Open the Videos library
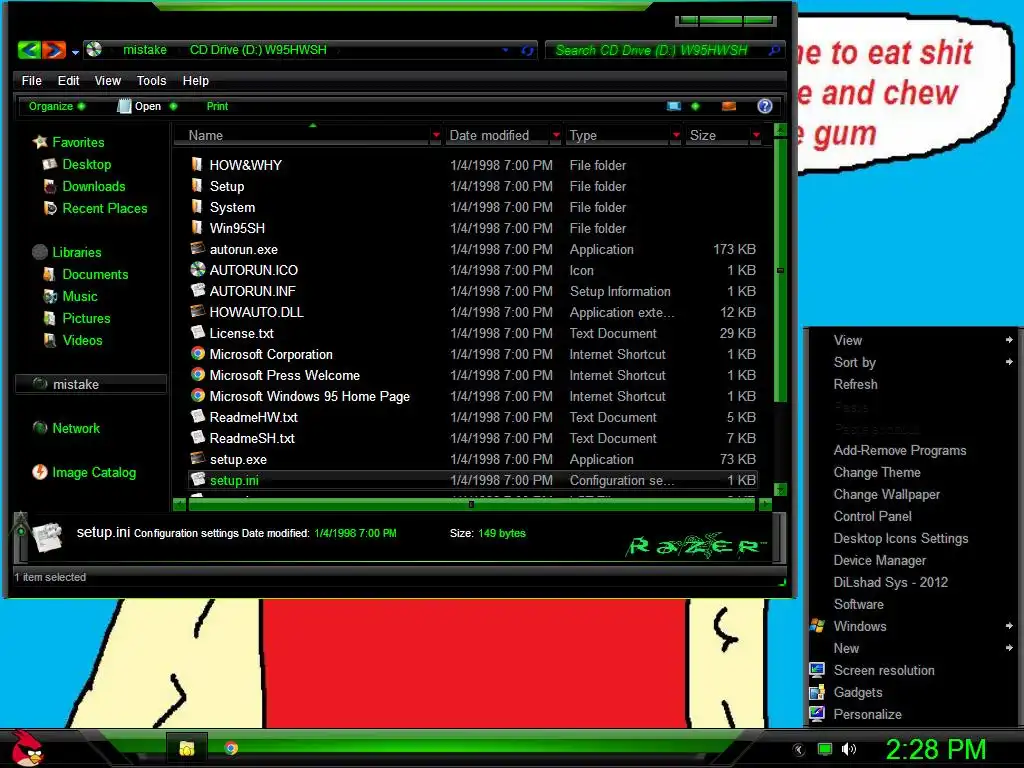Image resolution: width=1024 pixels, height=768 pixels. pyautogui.click(x=82, y=340)
